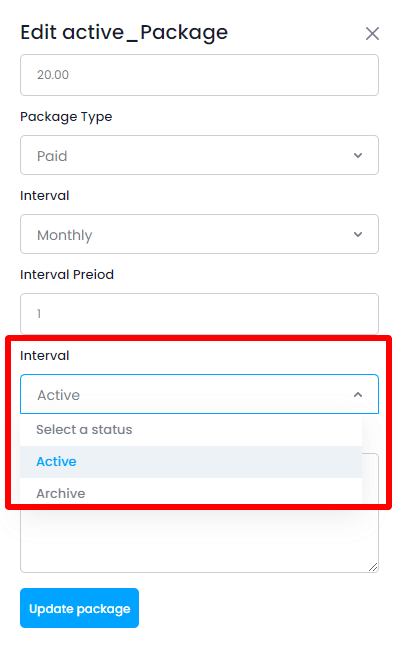Click the resize grip icon in the text area corner
The image size is (398, 650).
pyautogui.click(x=373, y=567)
